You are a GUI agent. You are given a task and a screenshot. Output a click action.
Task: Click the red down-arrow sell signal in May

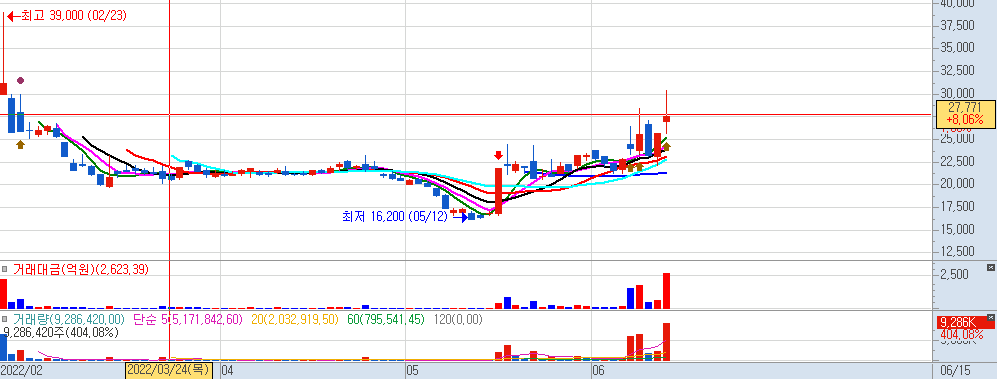tap(498, 155)
